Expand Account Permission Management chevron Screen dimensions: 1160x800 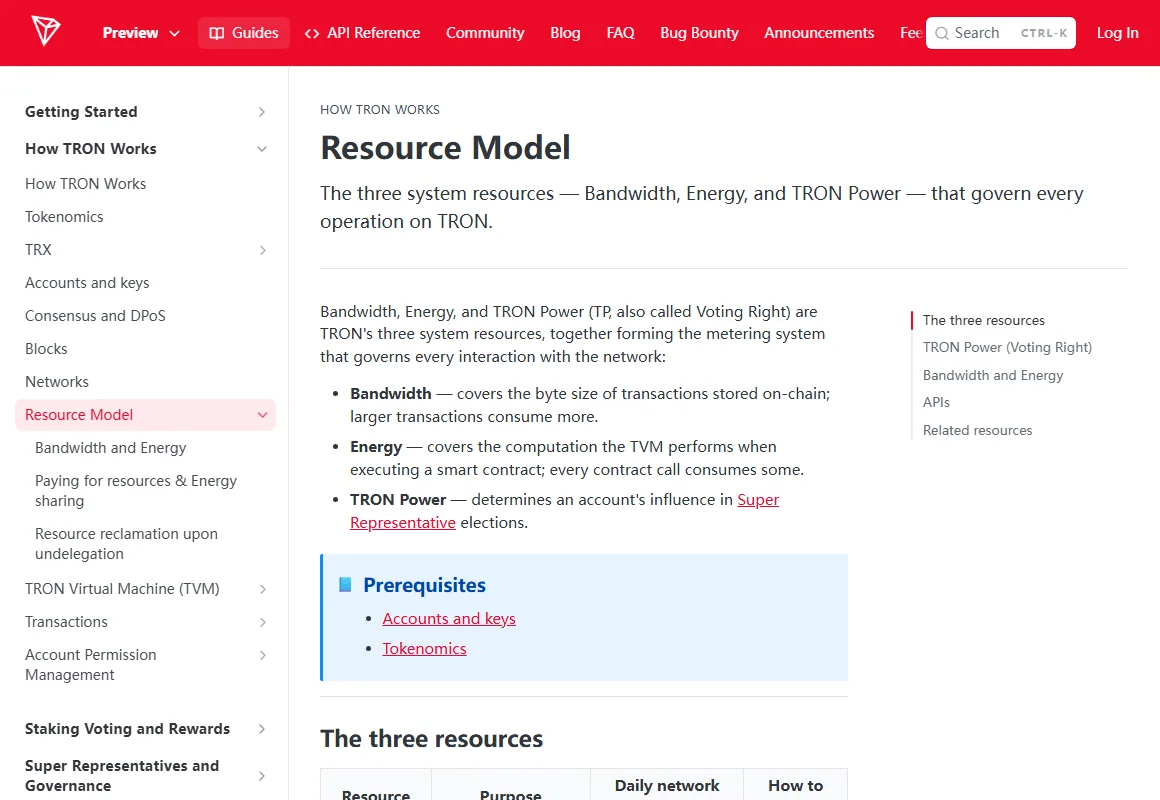pyautogui.click(x=263, y=655)
